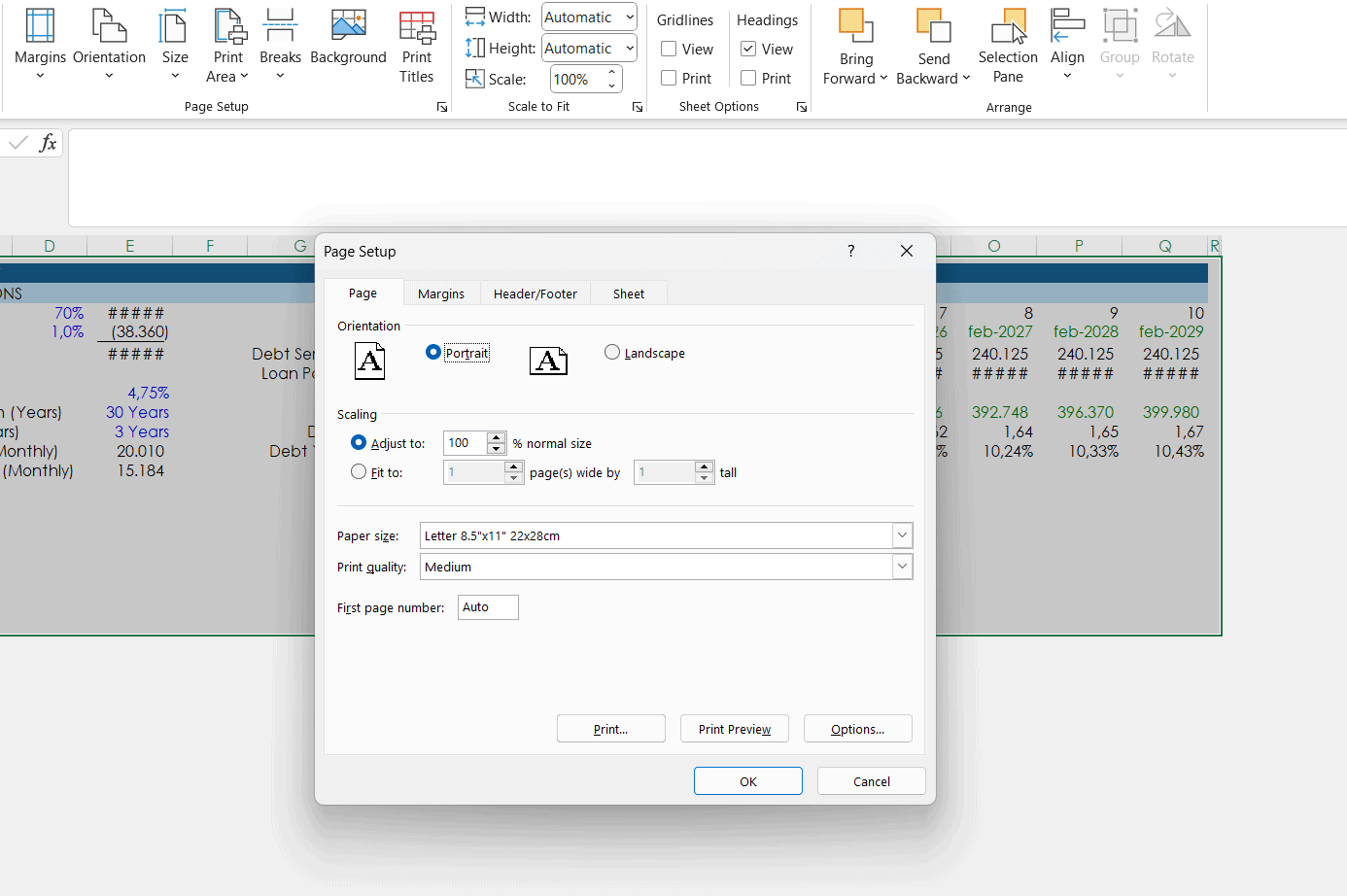
Task: Open the Print Area ribbon menu
Action: 228,44
